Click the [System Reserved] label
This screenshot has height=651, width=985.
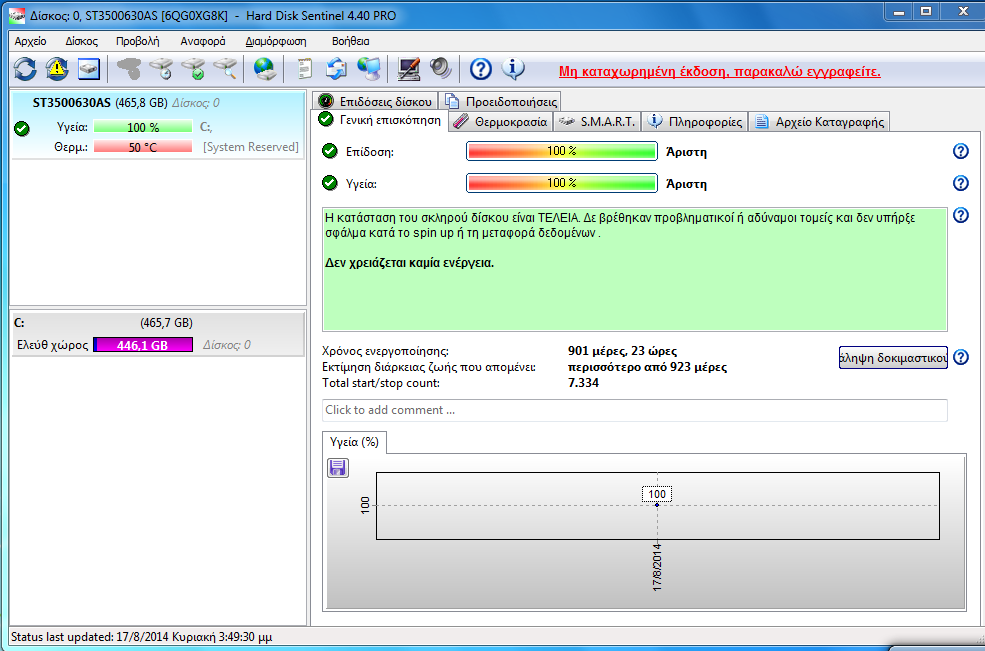tap(251, 147)
